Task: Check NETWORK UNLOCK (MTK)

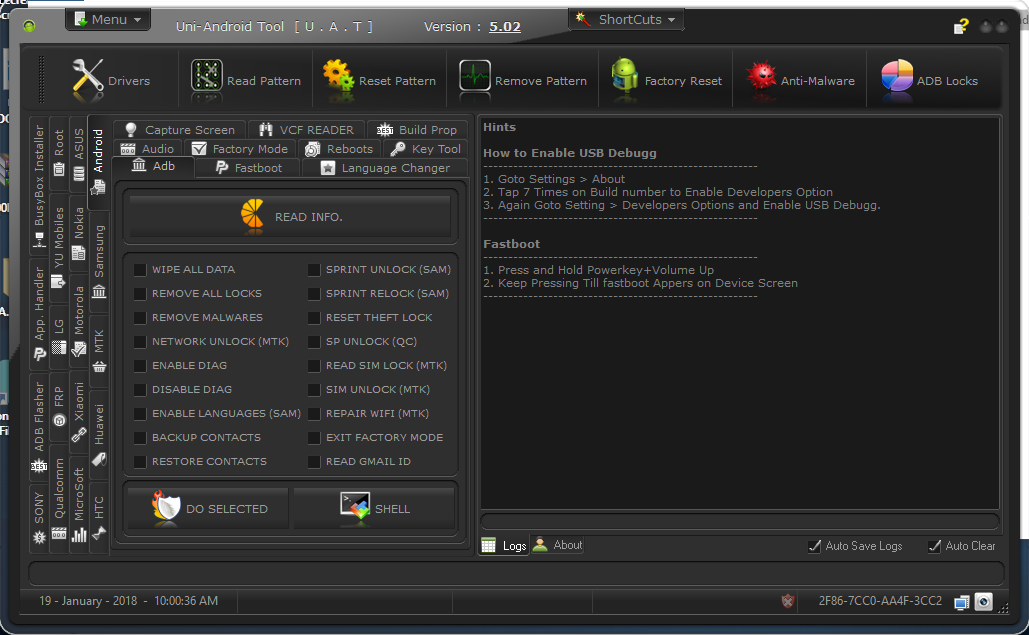Action: [140, 342]
